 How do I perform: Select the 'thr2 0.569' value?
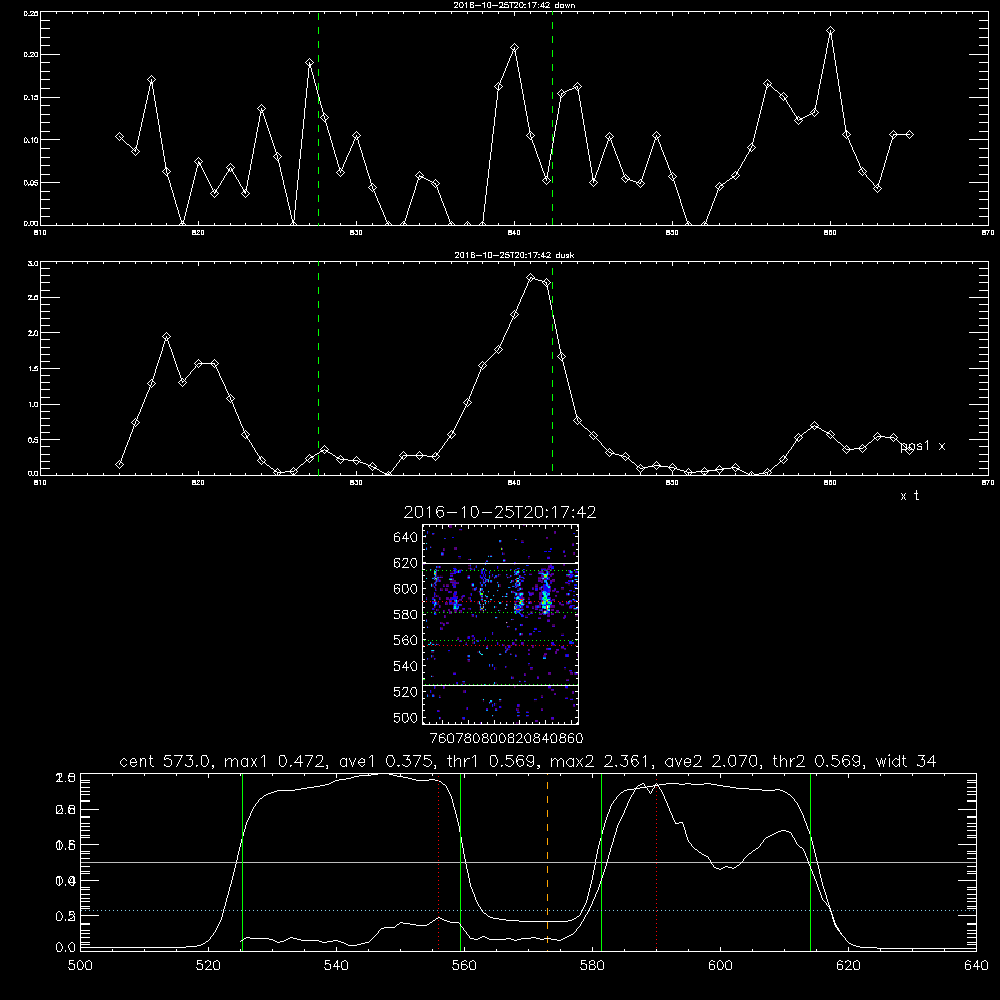click(818, 761)
